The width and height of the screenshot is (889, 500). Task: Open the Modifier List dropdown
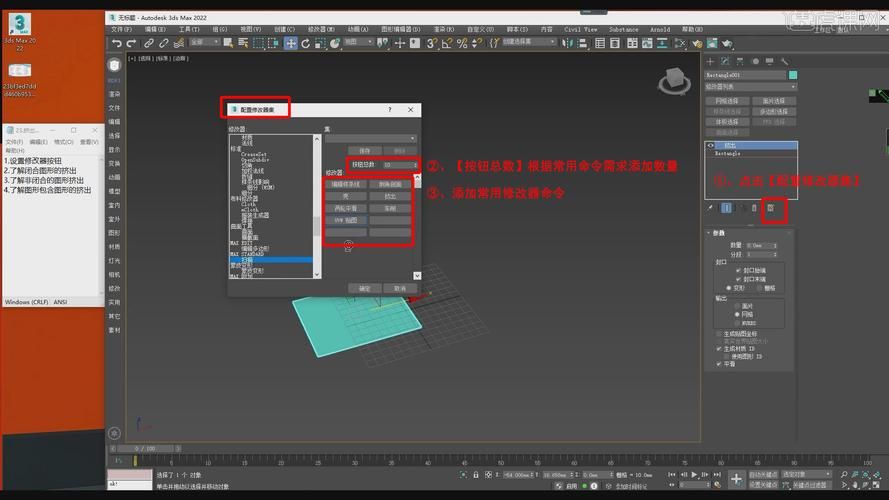tap(751, 87)
